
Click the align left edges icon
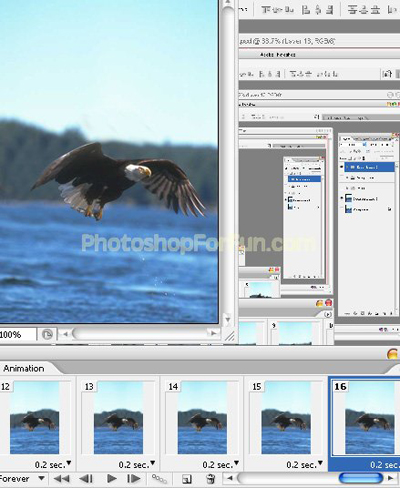pyautogui.click(x=306, y=10)
